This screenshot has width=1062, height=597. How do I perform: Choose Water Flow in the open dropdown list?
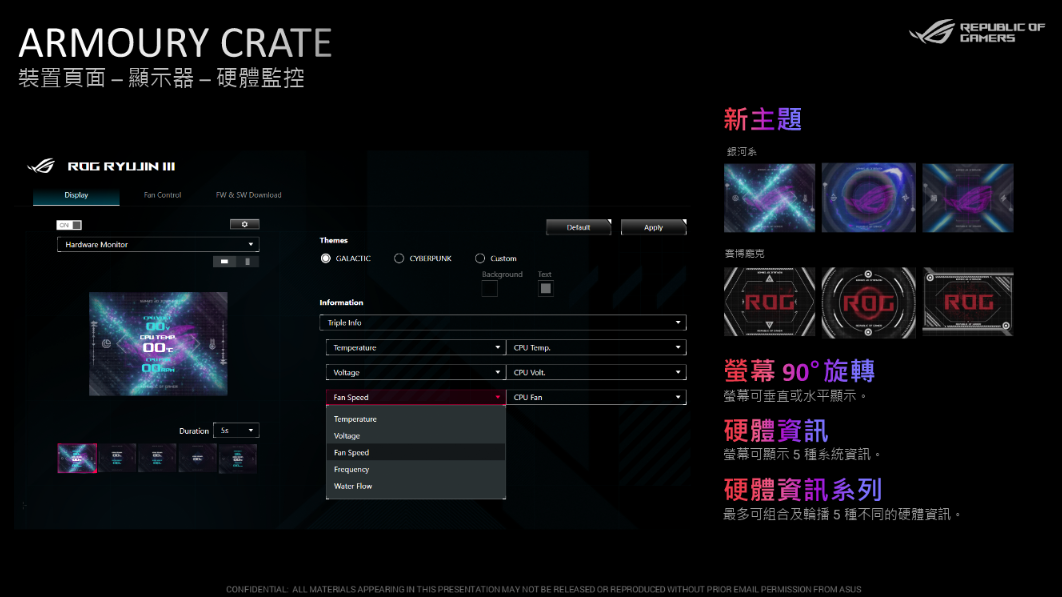[416, 486]
